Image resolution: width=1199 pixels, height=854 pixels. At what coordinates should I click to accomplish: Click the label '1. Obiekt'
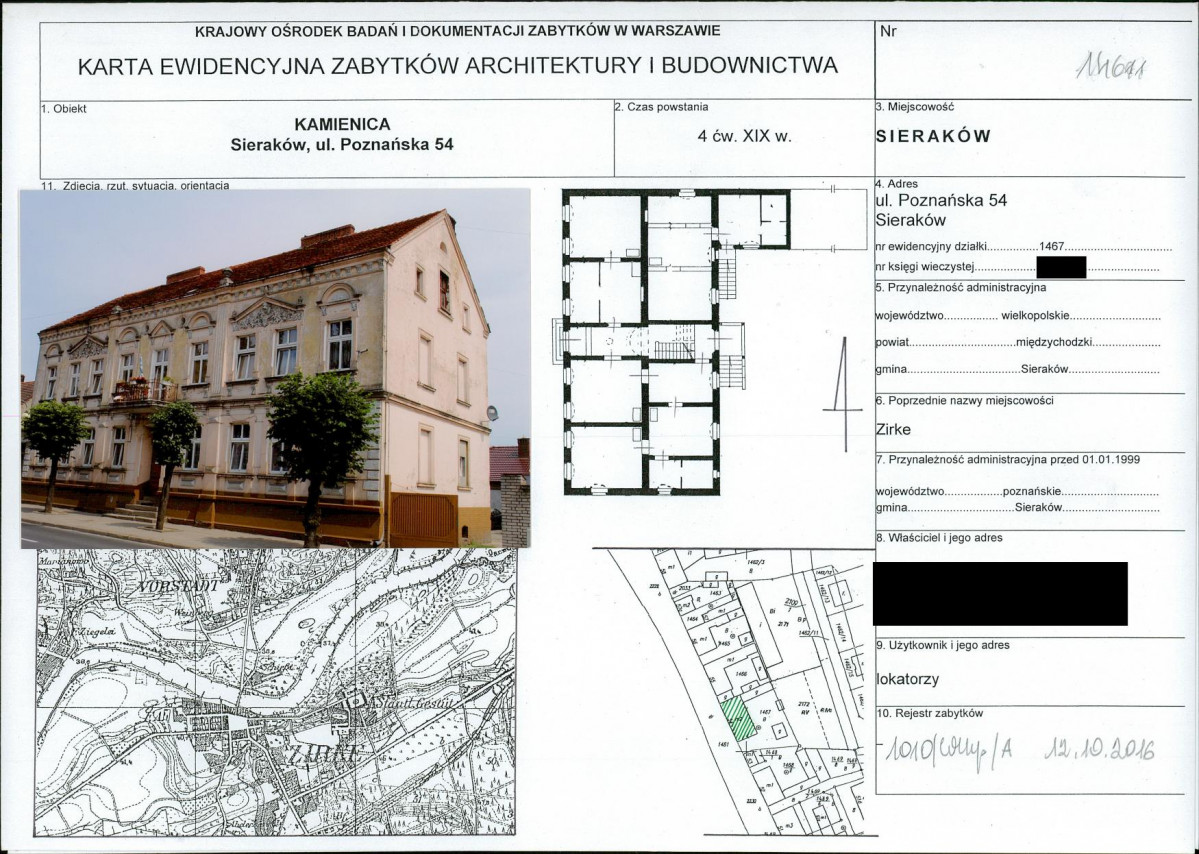coord(63,109)
